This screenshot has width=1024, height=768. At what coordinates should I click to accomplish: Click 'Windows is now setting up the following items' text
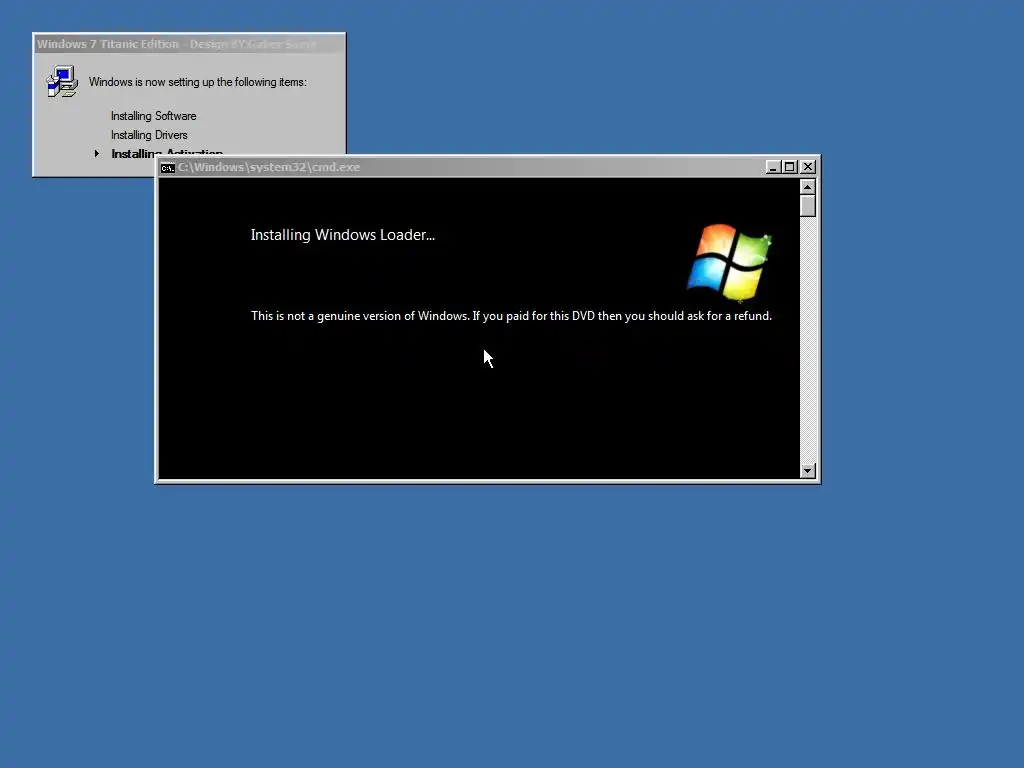point(197,82)
